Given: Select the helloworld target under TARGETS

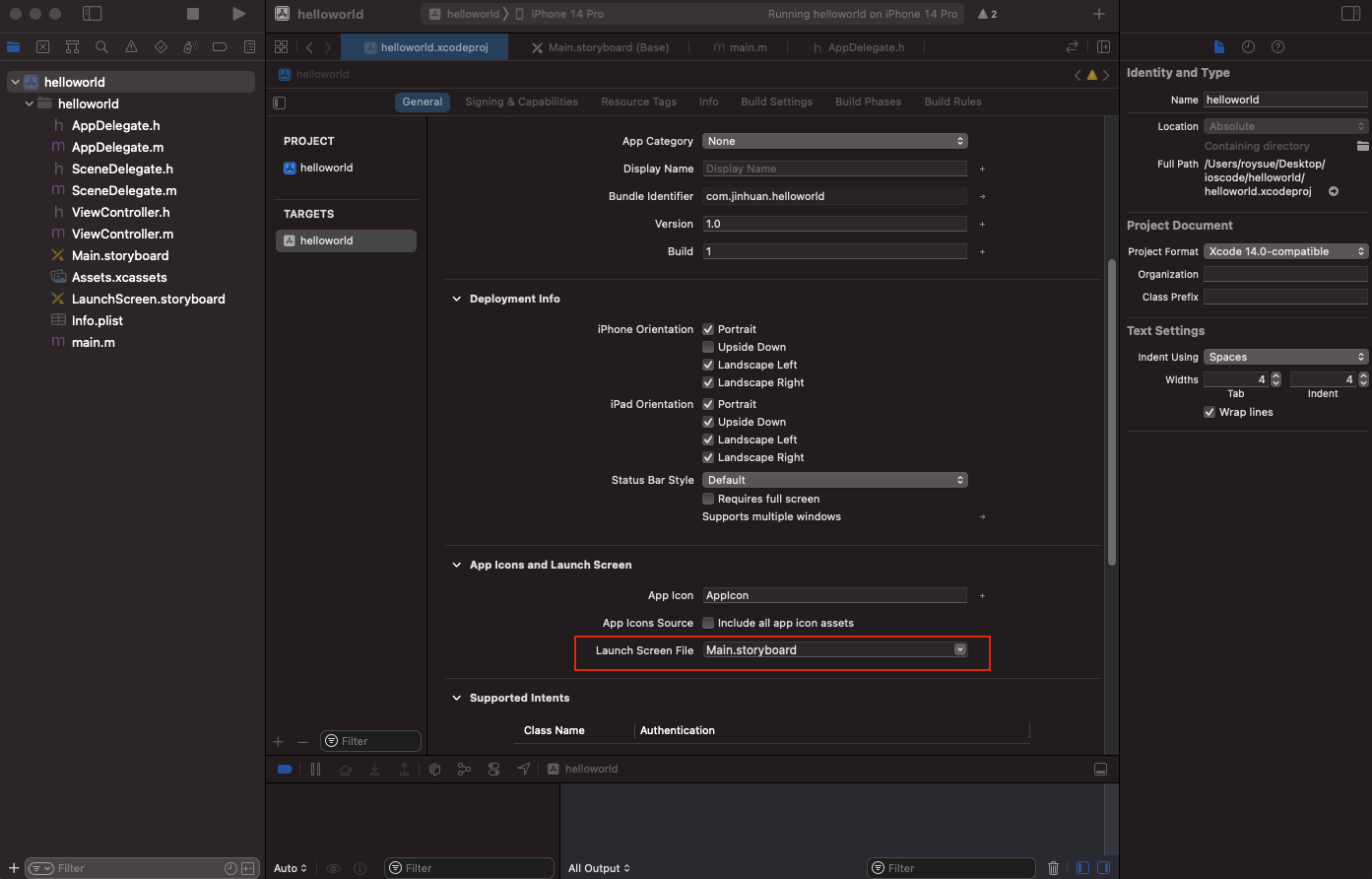Looking at the screenshot, I should tap(346, 240).
